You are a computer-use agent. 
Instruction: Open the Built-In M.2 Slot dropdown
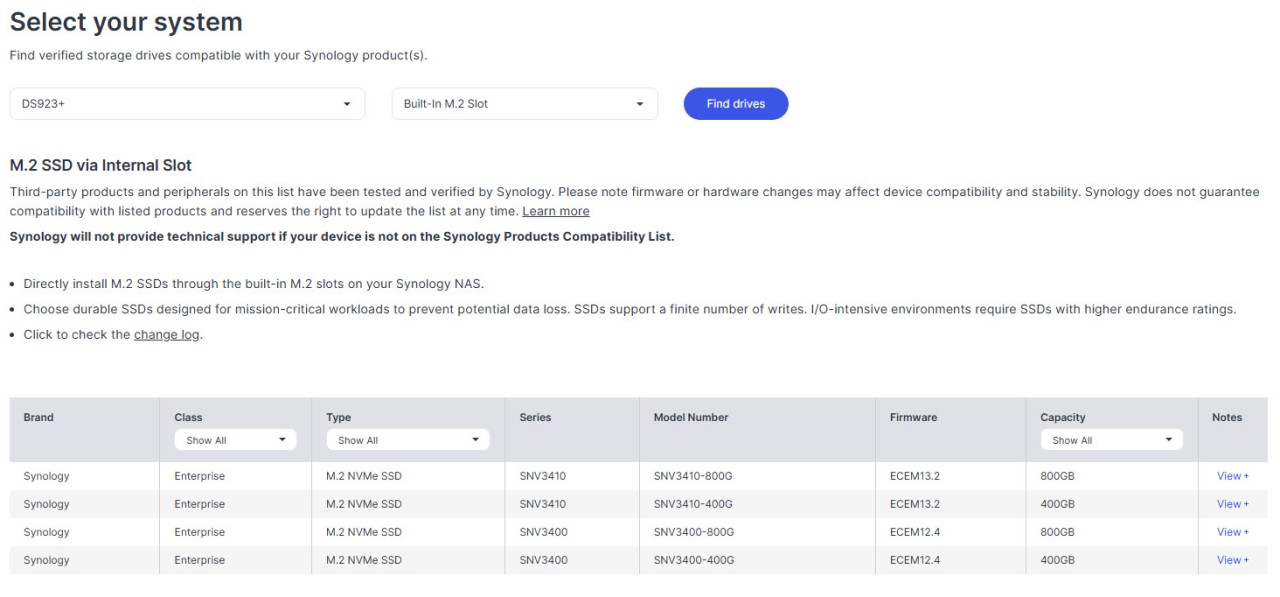524,104
